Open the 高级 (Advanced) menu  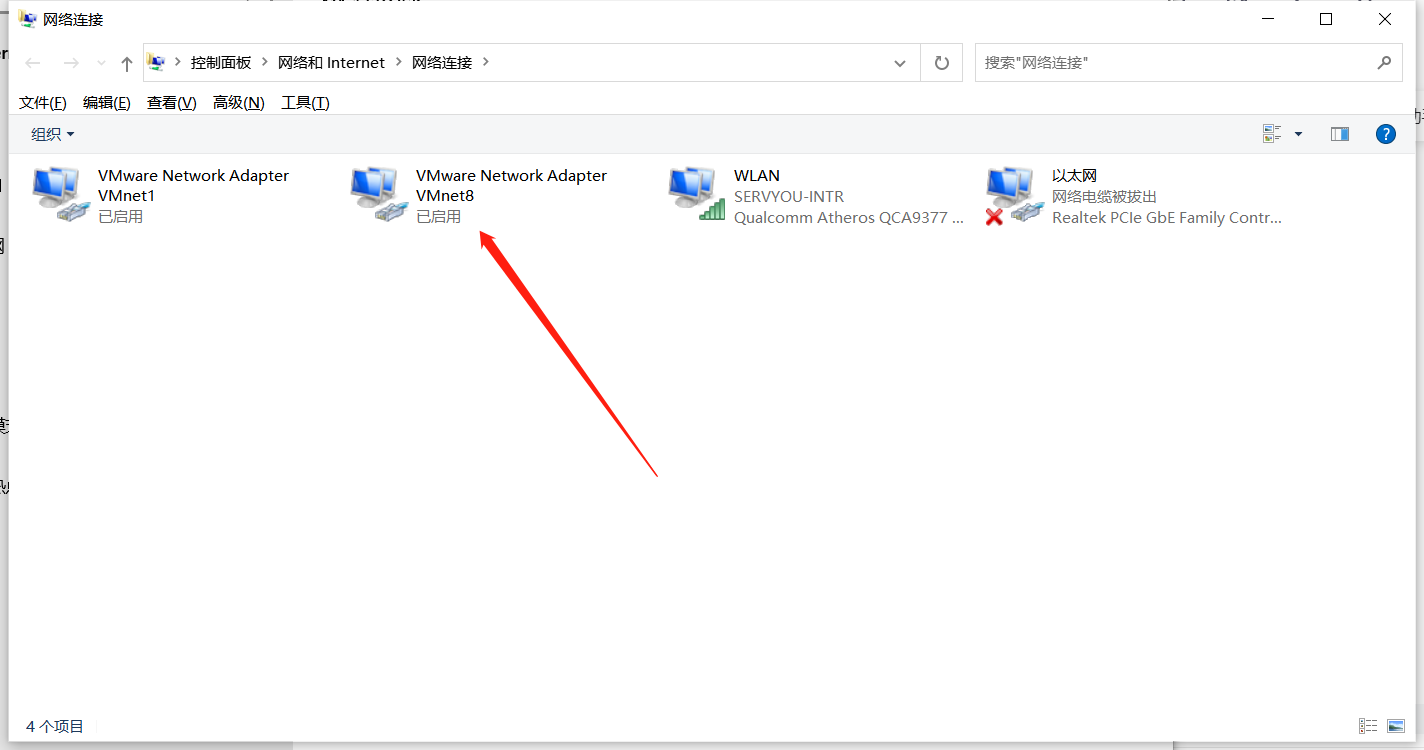coord(238,102)
